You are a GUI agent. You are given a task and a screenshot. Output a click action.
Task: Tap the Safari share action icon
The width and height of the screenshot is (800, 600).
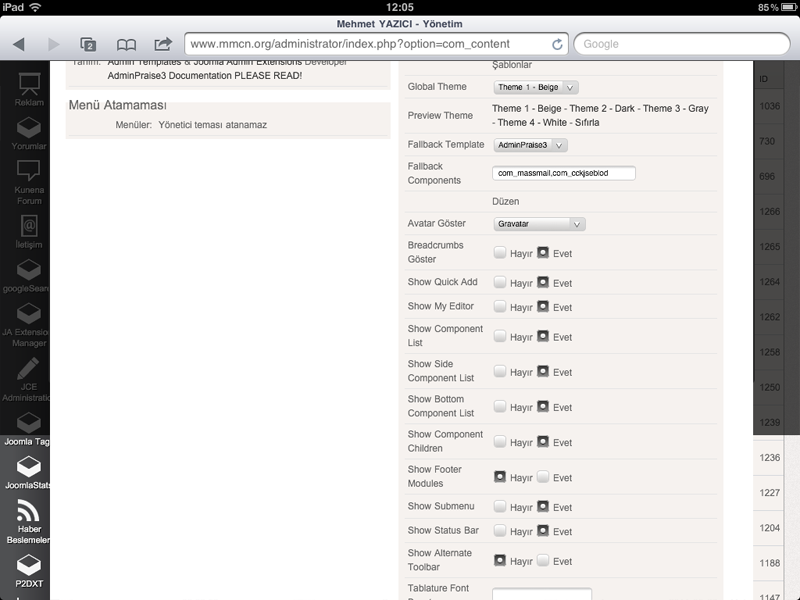(163, 44)
